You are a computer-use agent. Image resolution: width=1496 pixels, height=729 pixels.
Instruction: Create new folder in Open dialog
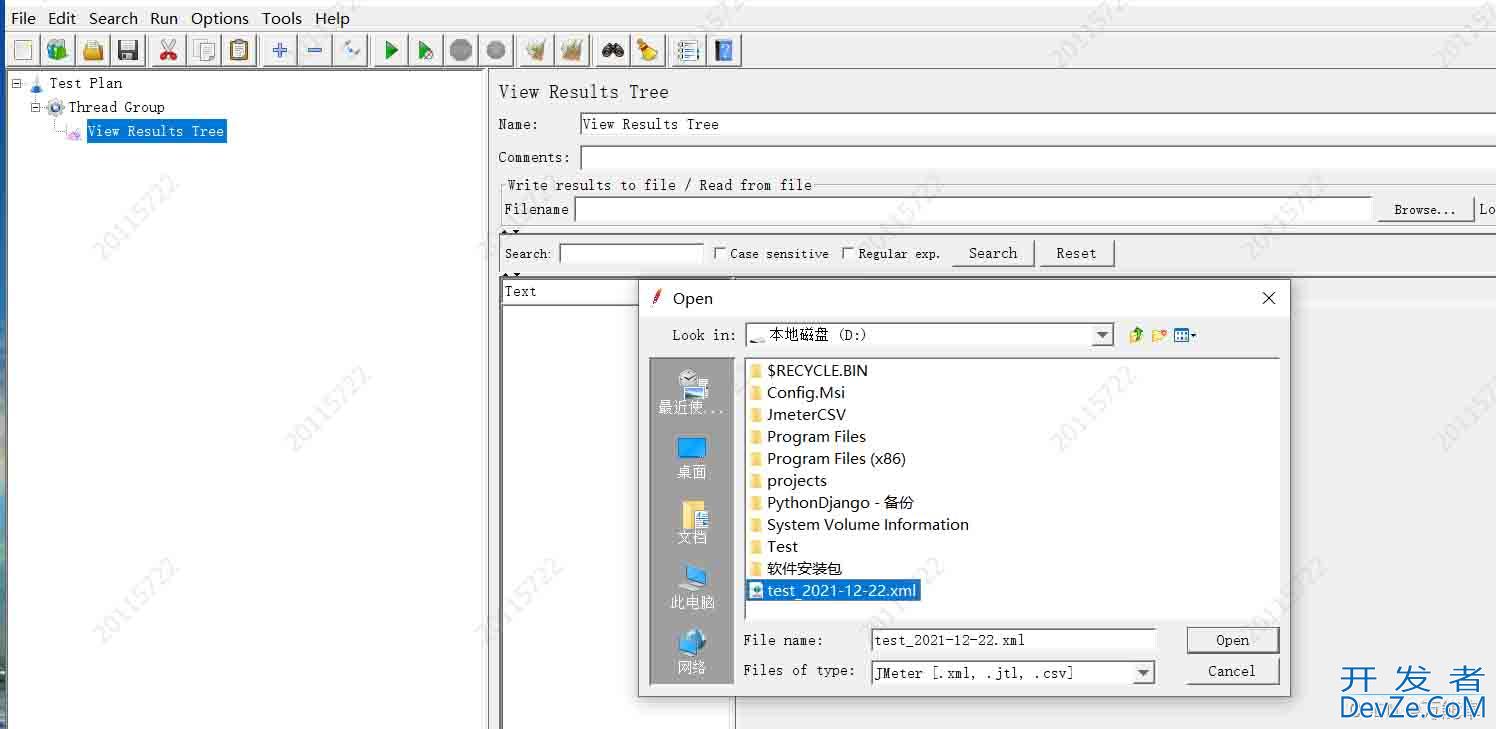coord(1159,335)
